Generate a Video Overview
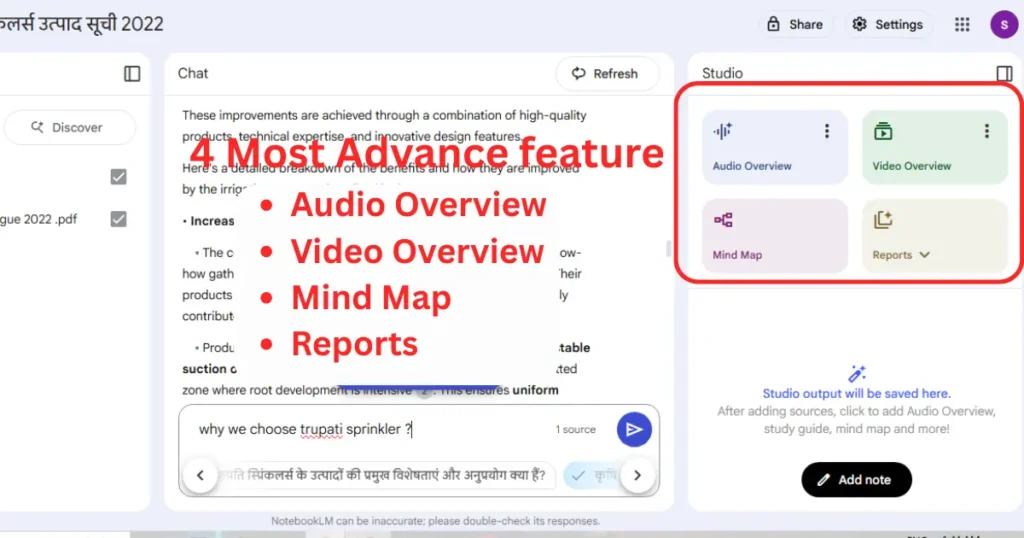The height and width of the screenshot is (538, 1024). [935, 148]
